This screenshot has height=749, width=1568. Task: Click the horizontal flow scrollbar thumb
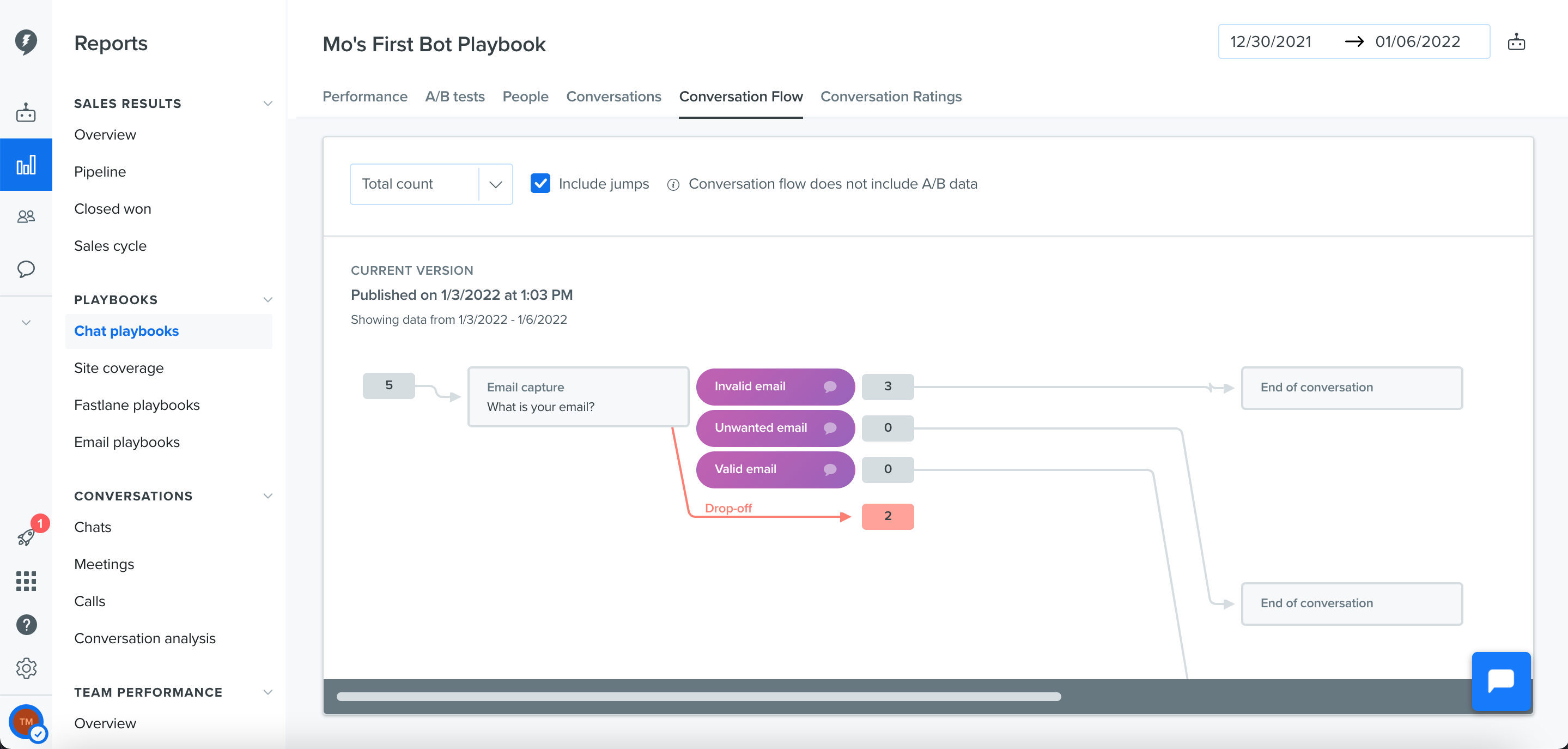point(699,697)
